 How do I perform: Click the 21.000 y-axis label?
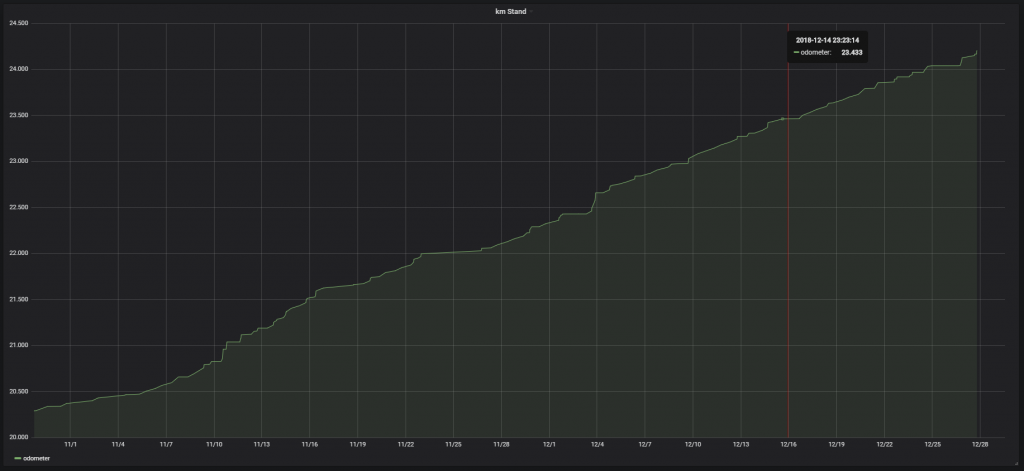pos(18,345)
